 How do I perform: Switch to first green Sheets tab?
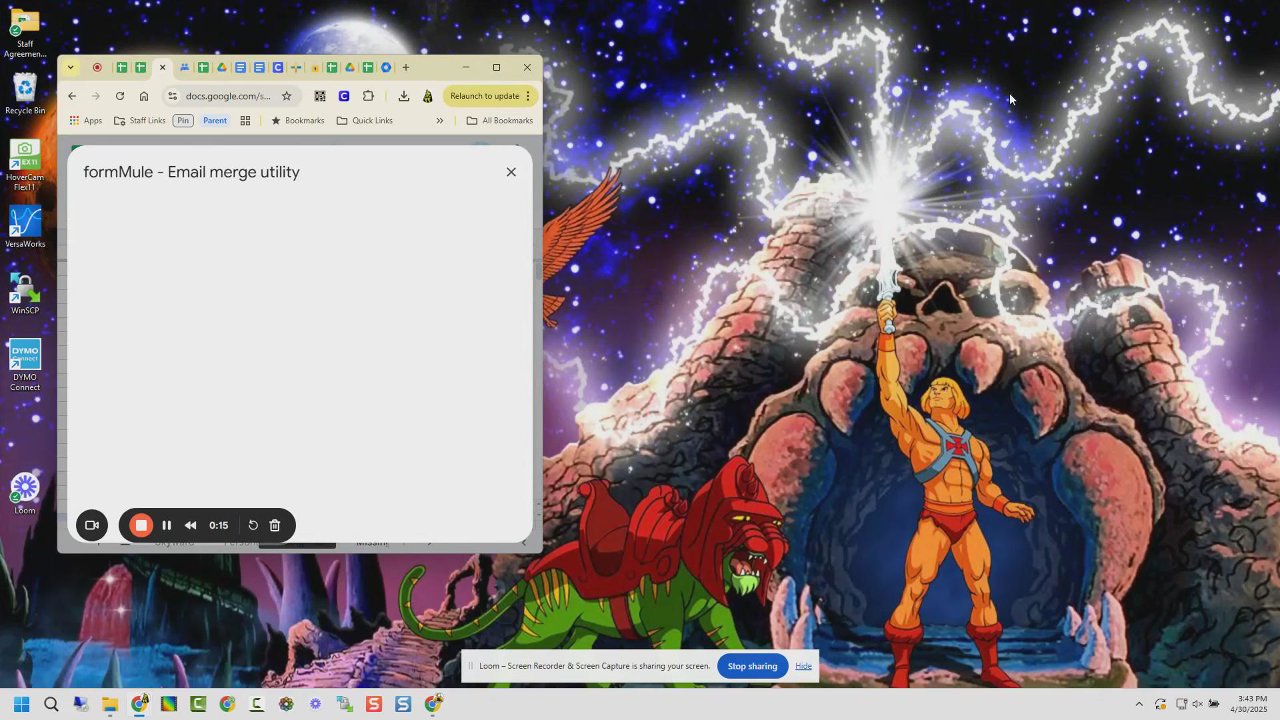pyautogui.click(x=121, y=67)
